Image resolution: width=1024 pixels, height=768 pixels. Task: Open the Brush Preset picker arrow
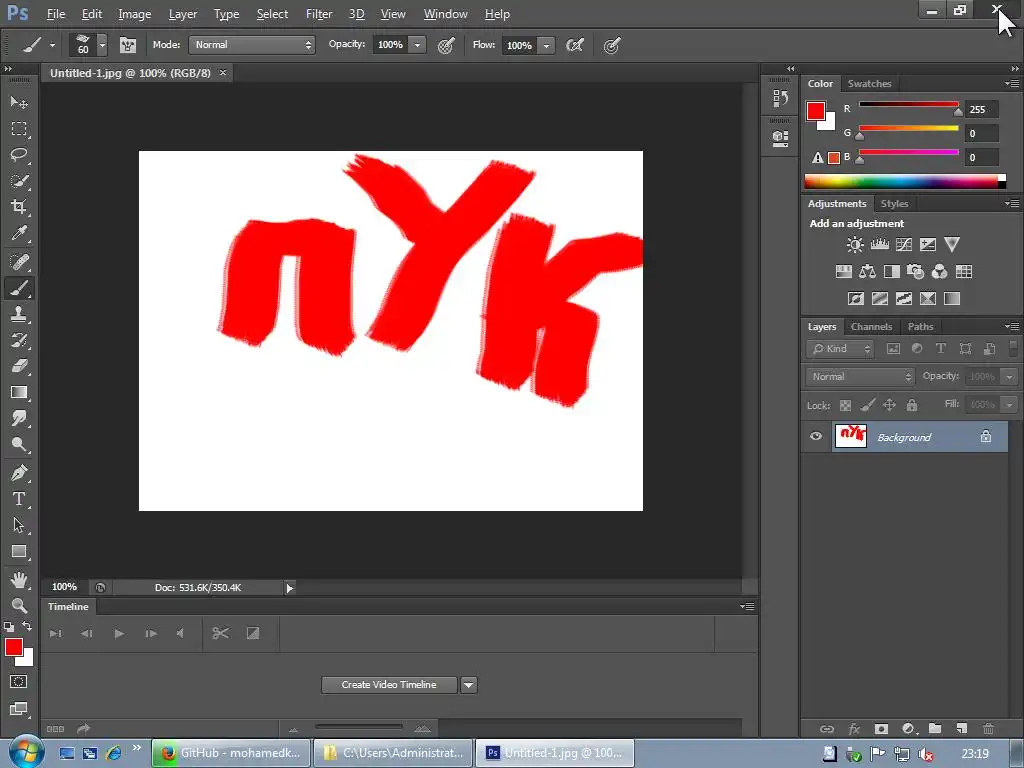click(x=102, y=45)
